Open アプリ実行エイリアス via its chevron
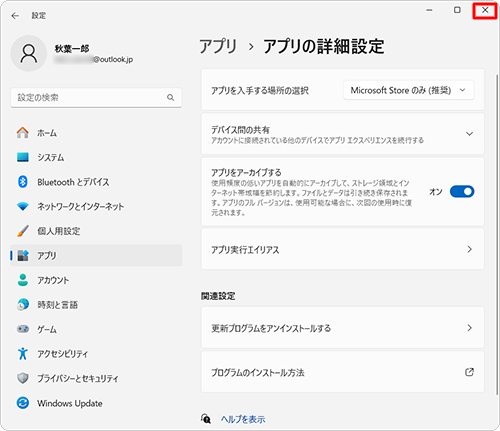 469,249
